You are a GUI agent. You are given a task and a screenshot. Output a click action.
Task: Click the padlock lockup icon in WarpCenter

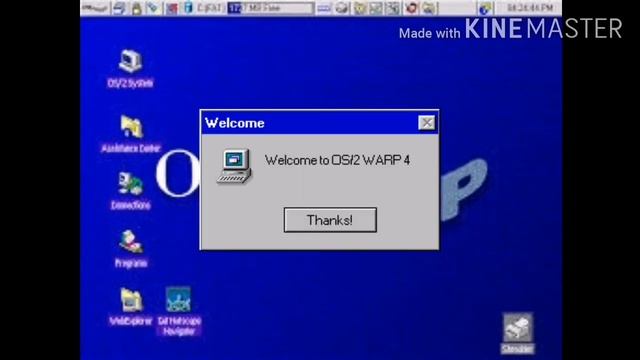click(136, 8)
